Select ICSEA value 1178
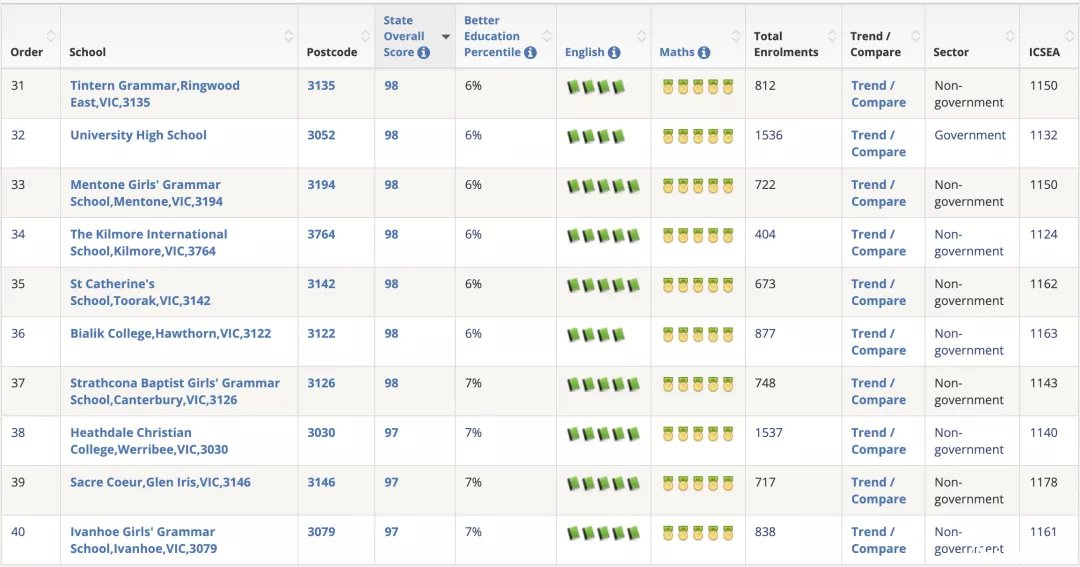1080x567 pixels. (1043, 482)
